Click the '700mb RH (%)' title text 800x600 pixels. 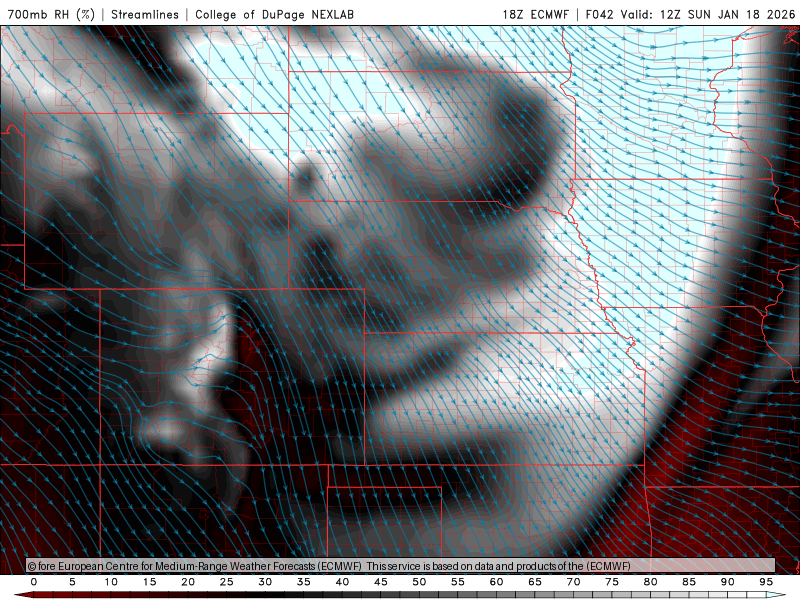[51, 14]
